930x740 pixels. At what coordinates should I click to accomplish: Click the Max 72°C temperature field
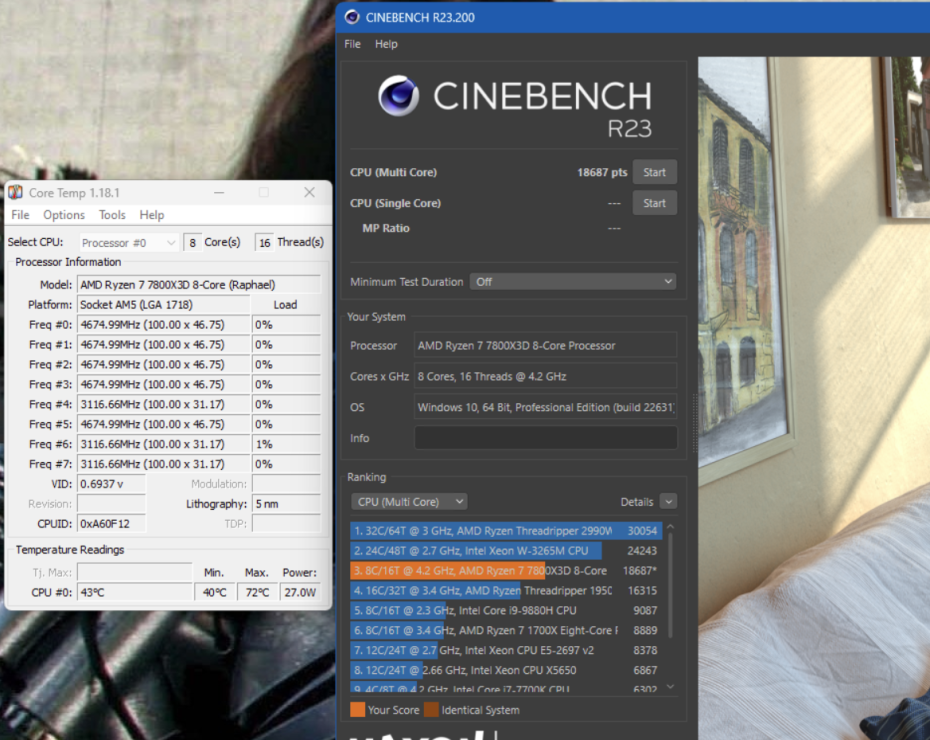(x=257, y=592)
